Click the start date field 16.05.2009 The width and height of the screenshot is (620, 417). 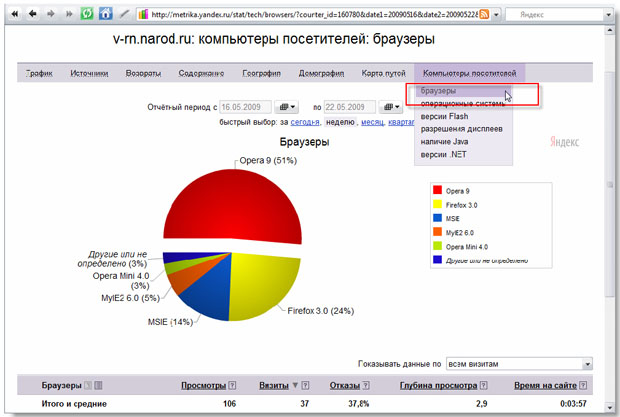(245, 107)
